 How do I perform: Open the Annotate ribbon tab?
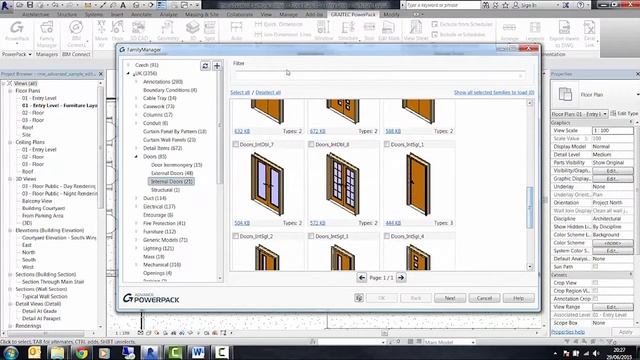[x=141, y=14]
